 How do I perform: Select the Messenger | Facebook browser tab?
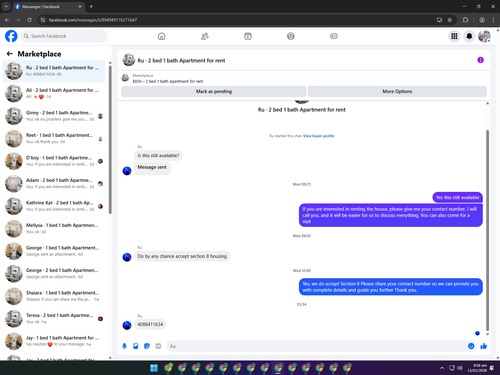48,7
